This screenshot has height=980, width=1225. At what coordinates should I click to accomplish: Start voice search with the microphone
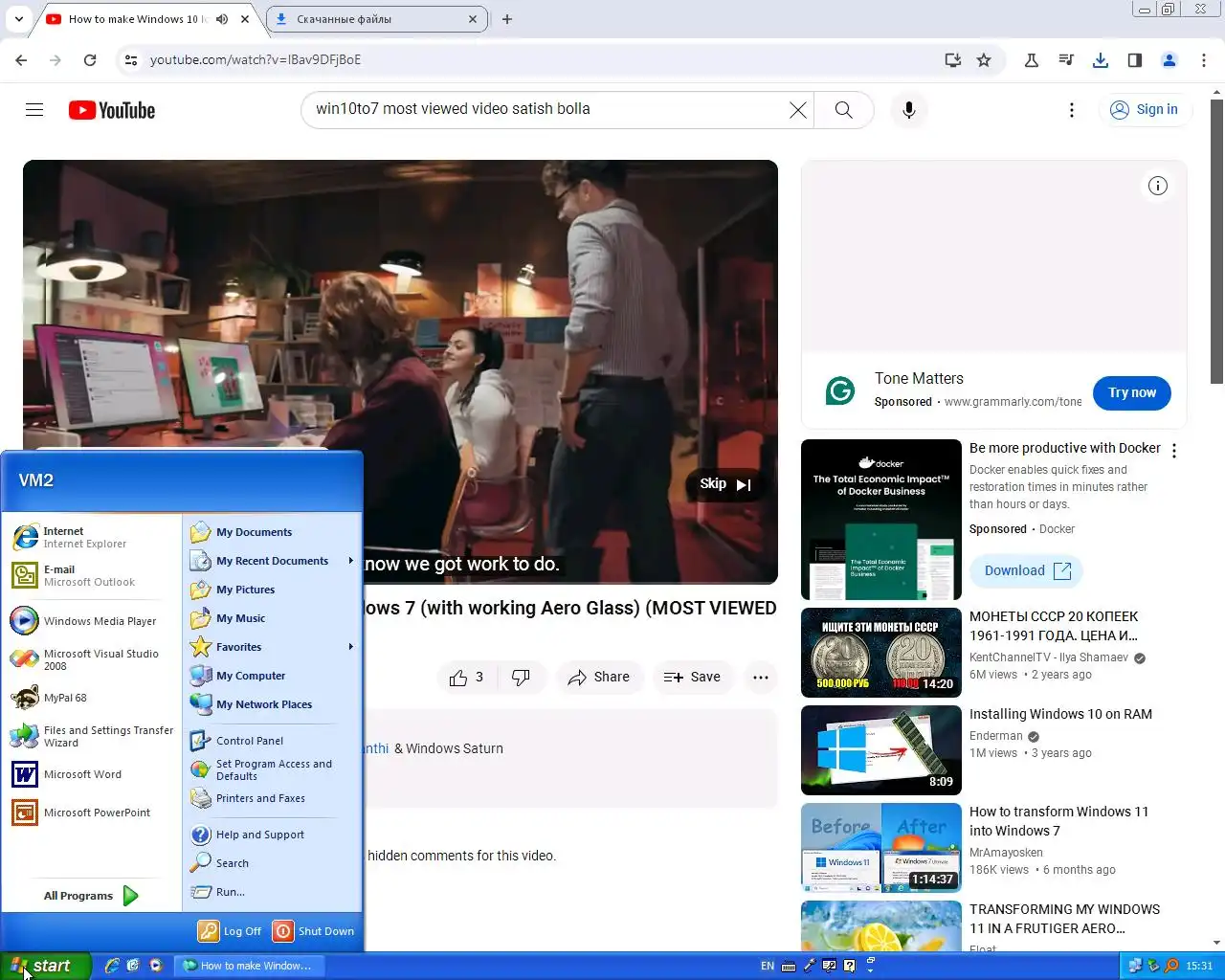pyautogui.click(x=909, y=110)
